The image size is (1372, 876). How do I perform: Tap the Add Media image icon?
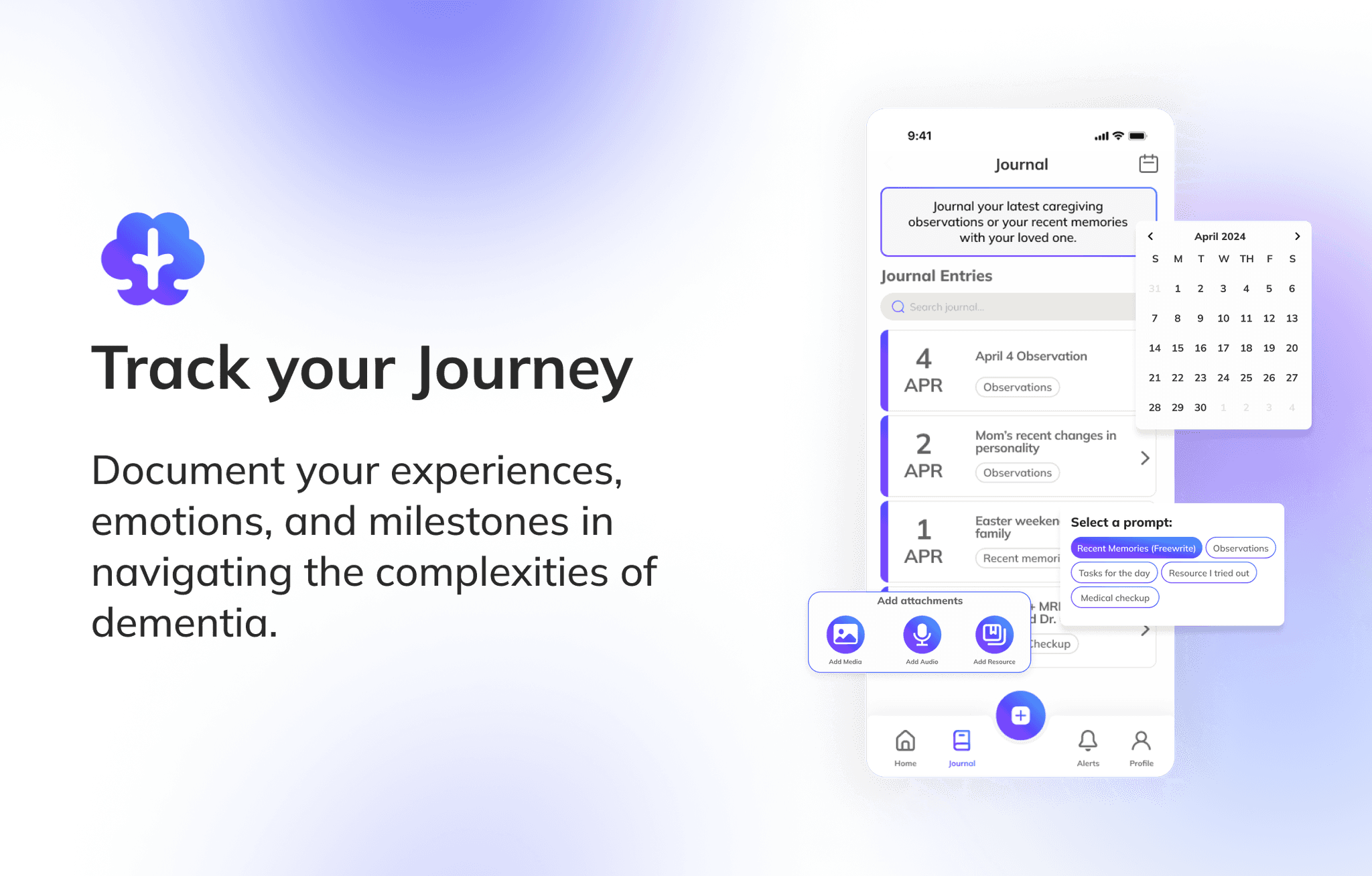845,634
